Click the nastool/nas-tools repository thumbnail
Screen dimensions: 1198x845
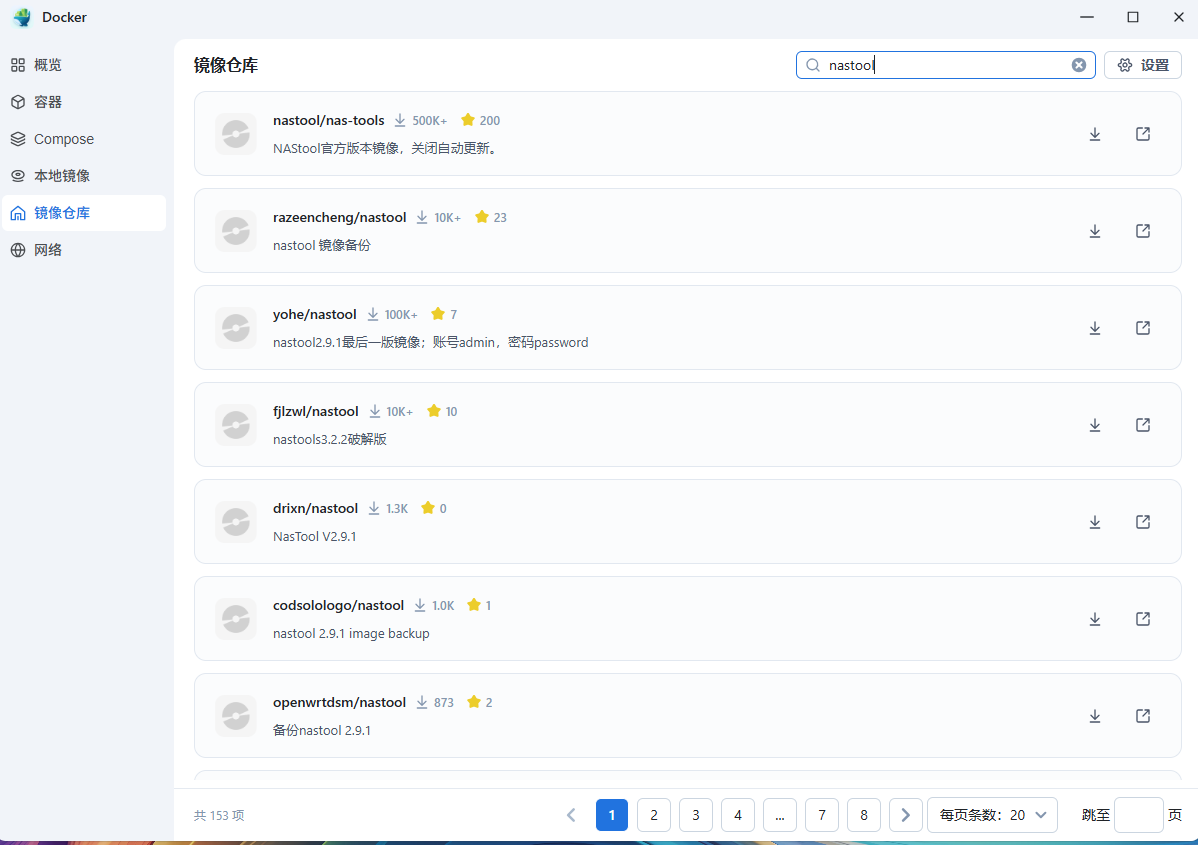(x=235, y=134)
